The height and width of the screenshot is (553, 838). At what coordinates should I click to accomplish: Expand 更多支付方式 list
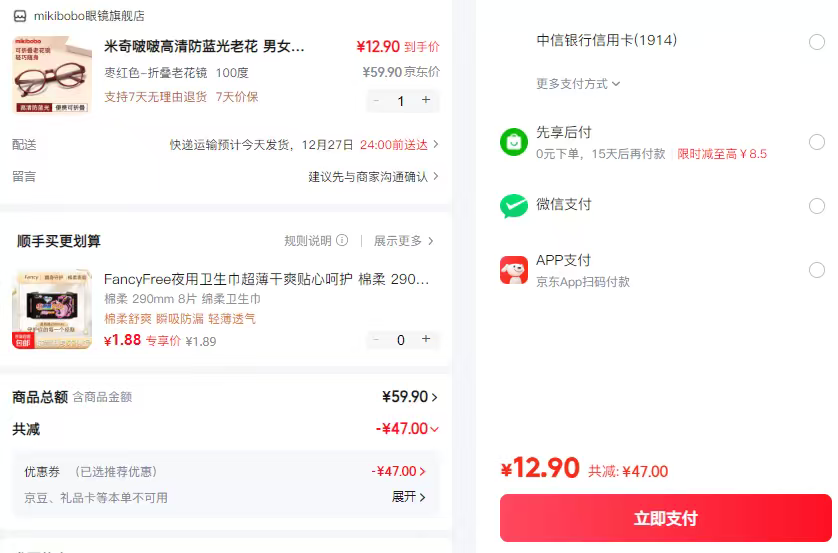pyautogui.click(x=578, y=84)
